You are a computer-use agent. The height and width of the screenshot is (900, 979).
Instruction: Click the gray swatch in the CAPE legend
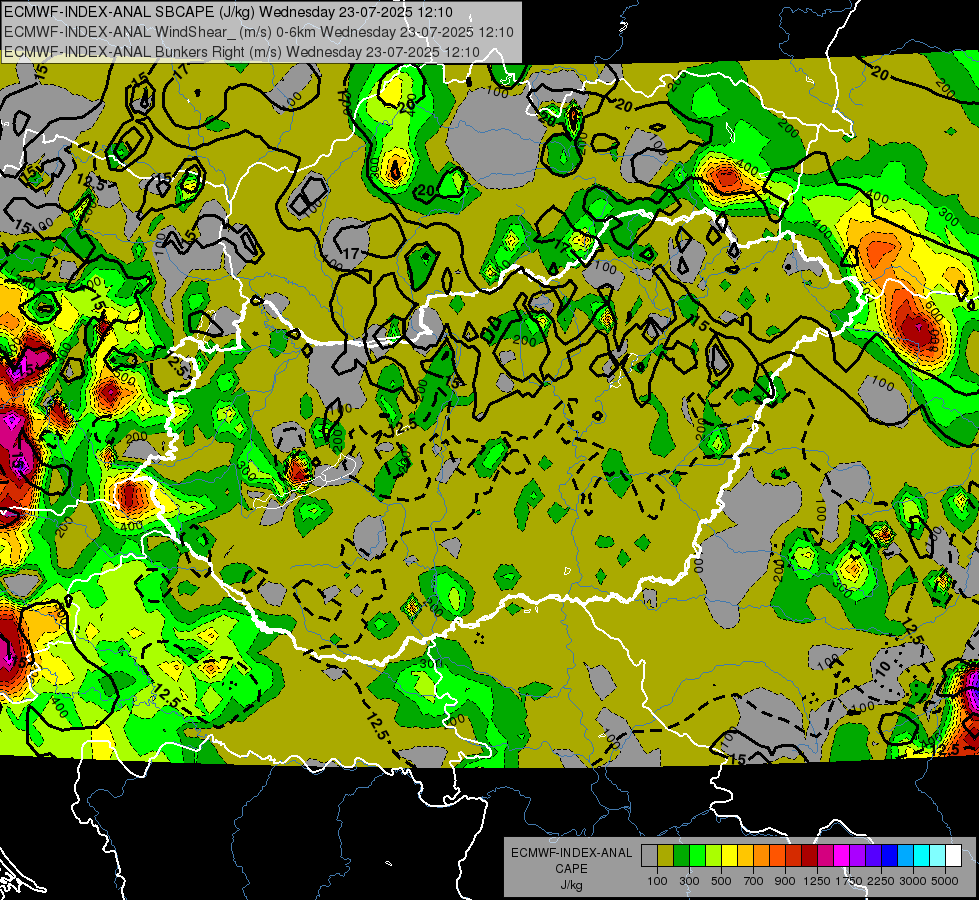point(649,856)
